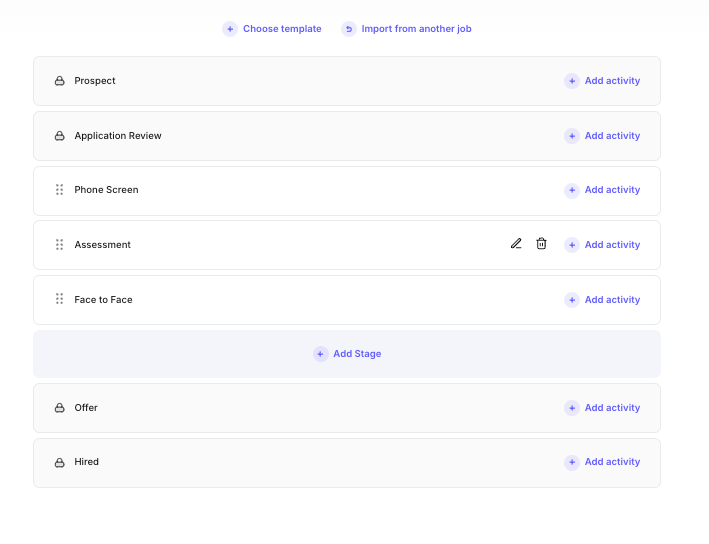Click the lock icon on Hired stage
The width and height of the screenshot is (709, 544).
pyautogui.click(x=59, y=462)
